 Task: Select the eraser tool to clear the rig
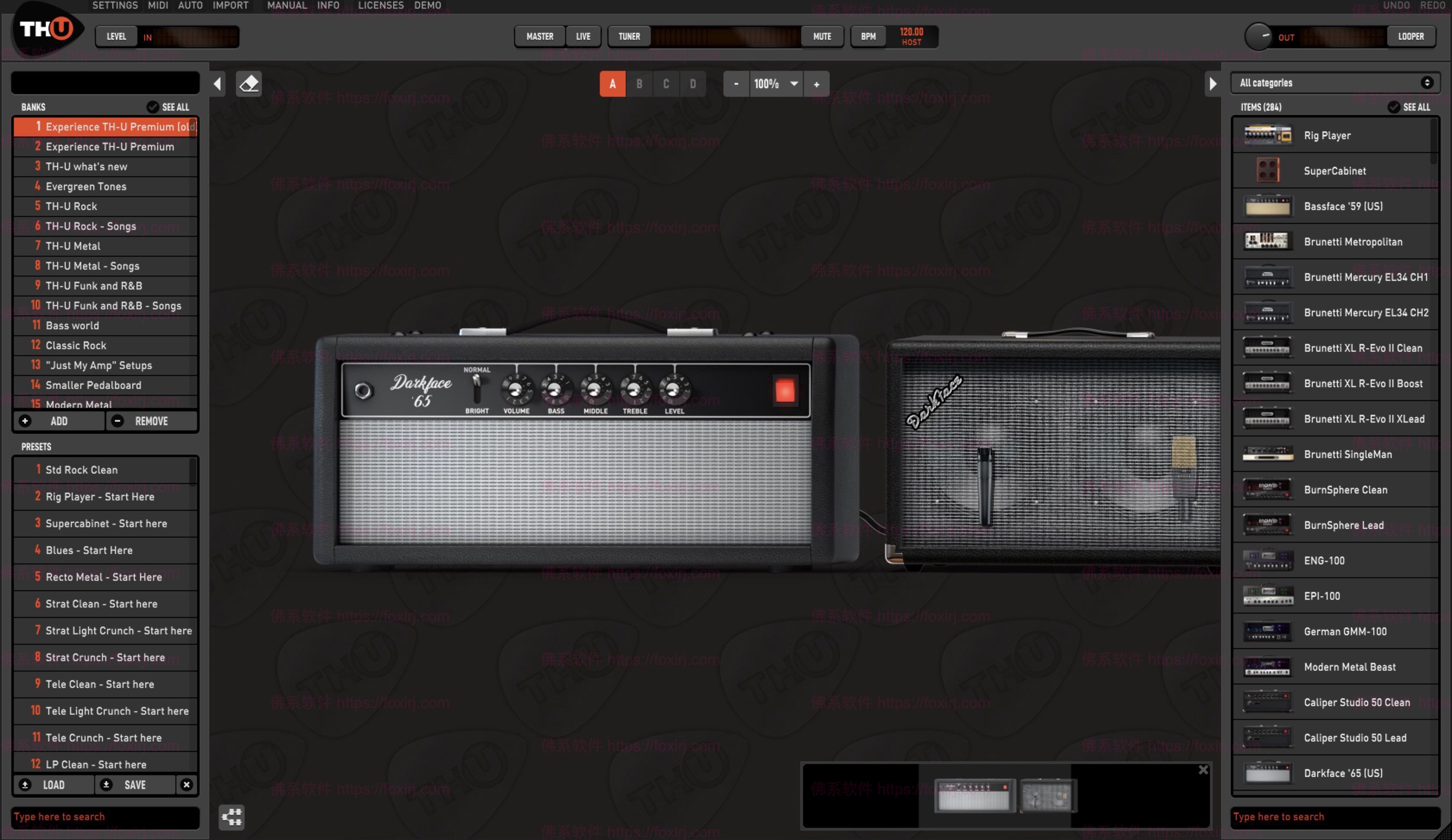248,83
